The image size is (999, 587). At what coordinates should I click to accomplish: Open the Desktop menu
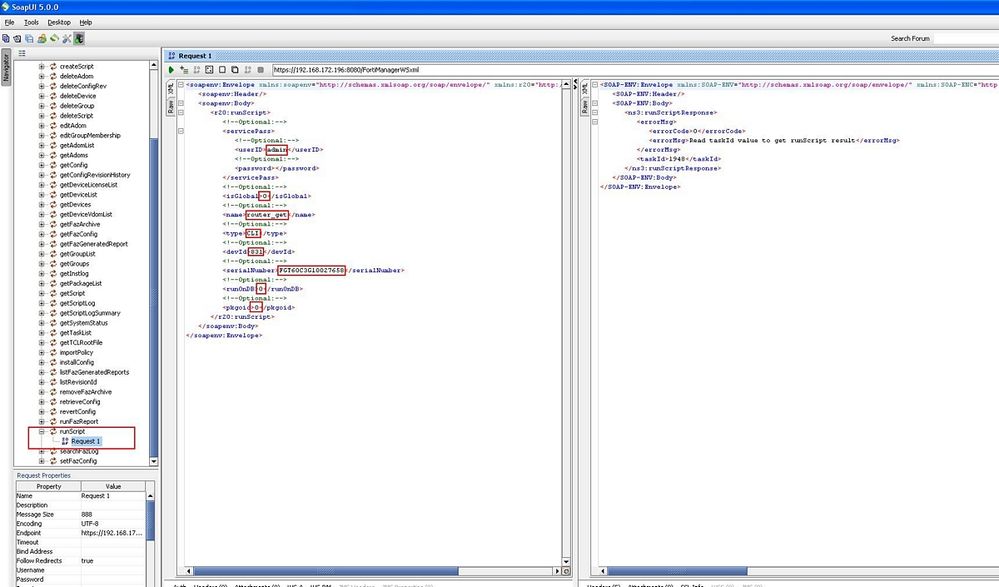tap(59, 21)
